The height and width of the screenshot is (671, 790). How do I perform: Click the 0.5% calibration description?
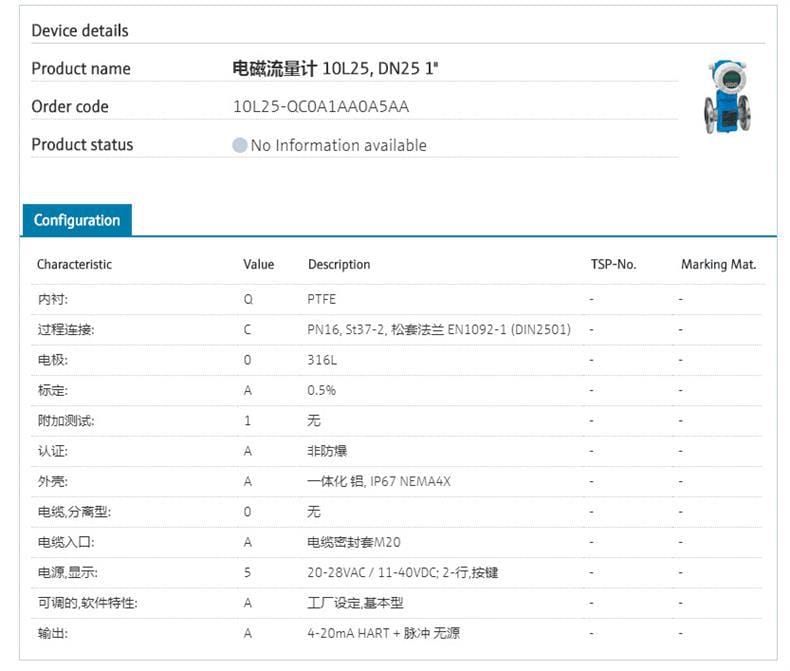pyautogui.click(x=321, y=390)
